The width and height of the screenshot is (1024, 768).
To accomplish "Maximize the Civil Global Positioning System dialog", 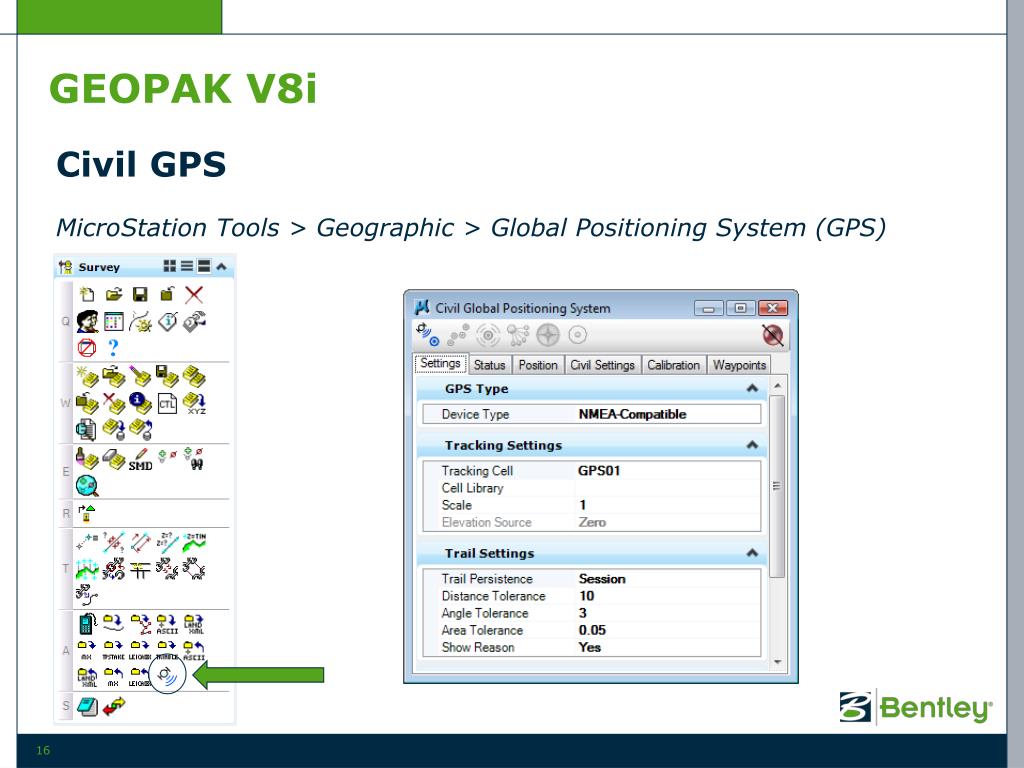I will pyautogui.click(x=741, y=308).
